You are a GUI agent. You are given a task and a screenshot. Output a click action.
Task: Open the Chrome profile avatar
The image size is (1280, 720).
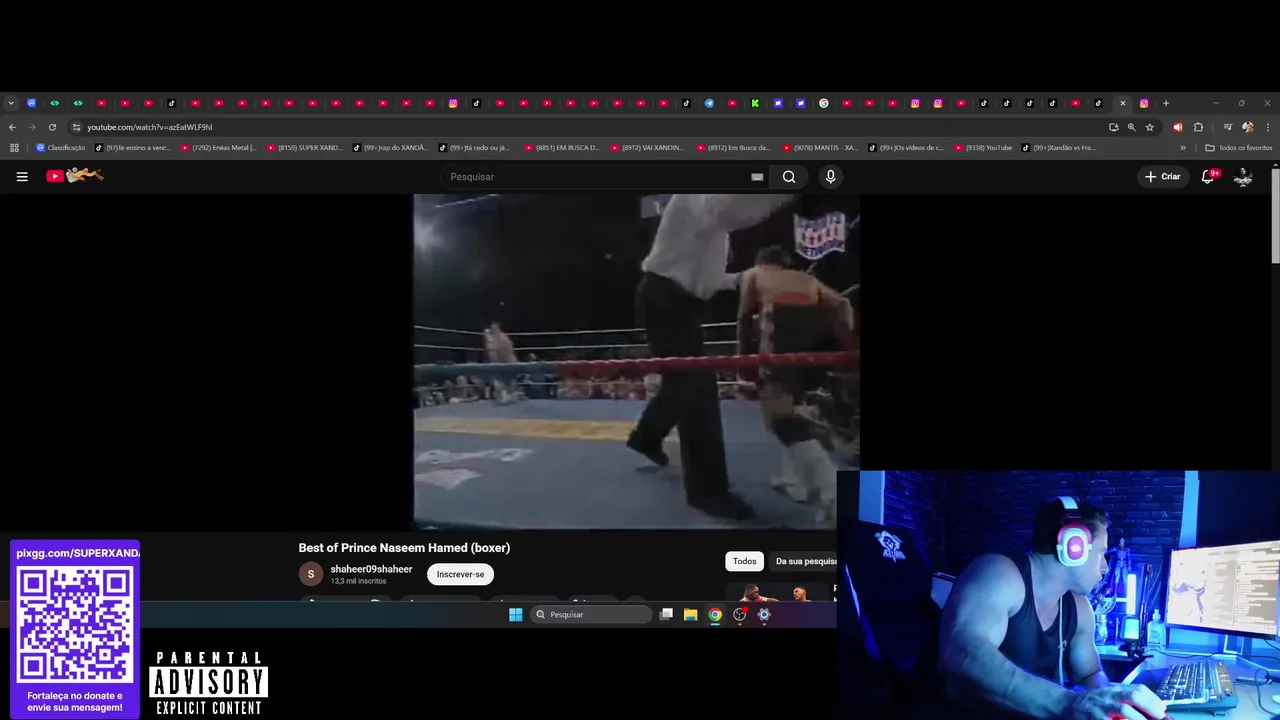pyautogui.click(x=1247, y=127)
